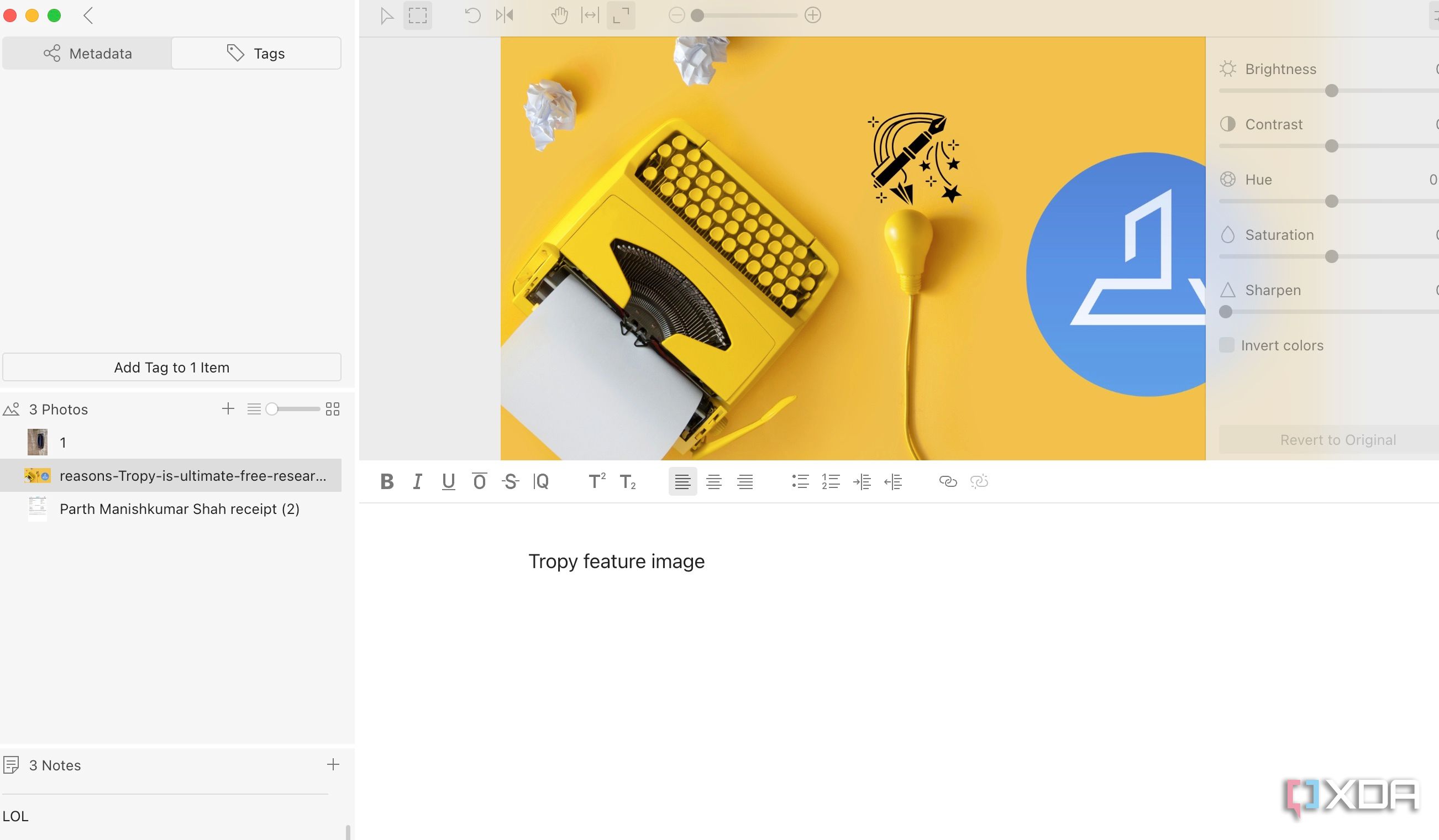Adjust the Sharpen slider handle
This screenshot has width=1439, height=840.
(1226, 312)
